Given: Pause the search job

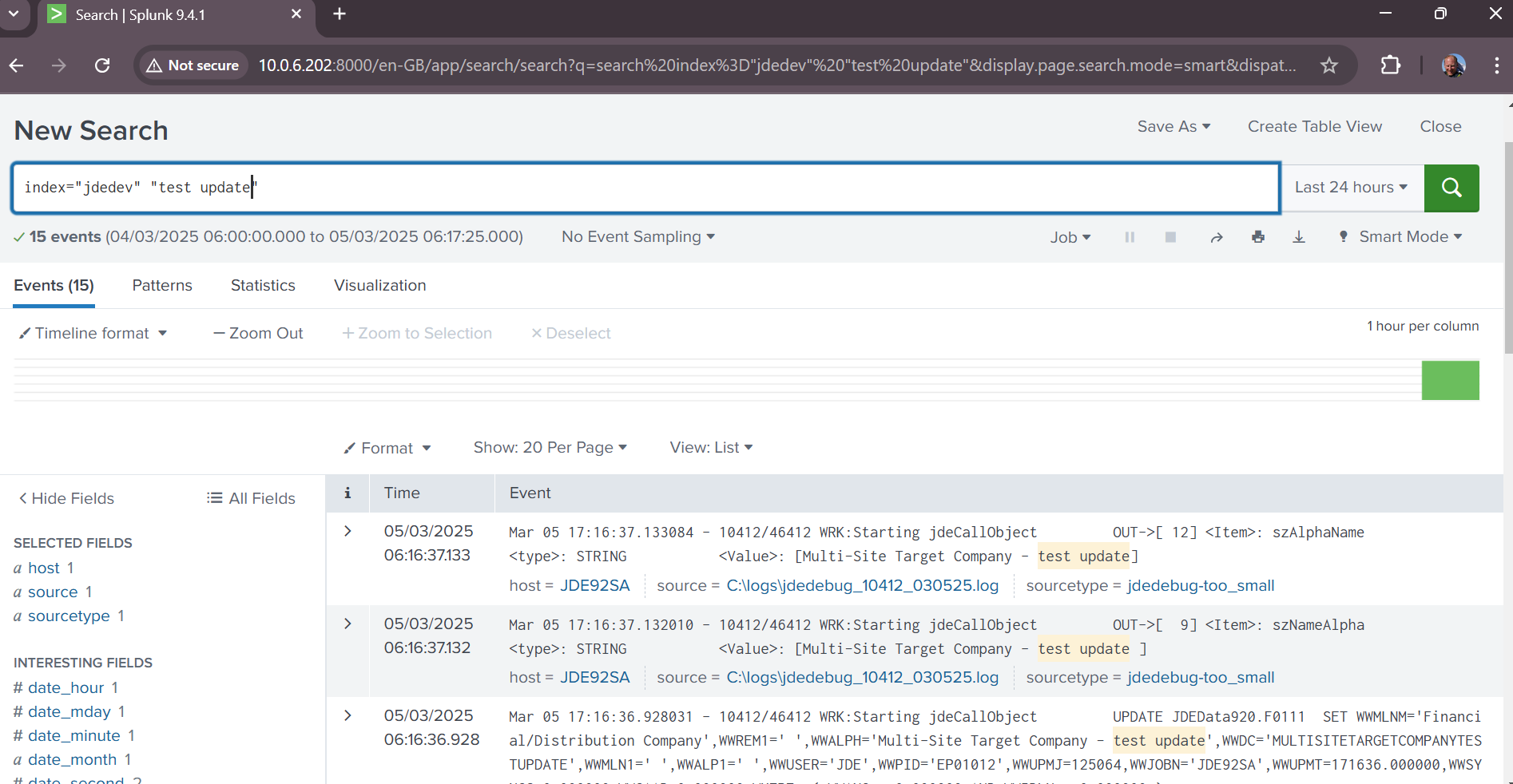Looking at the screenshot, I should 1130,237.
